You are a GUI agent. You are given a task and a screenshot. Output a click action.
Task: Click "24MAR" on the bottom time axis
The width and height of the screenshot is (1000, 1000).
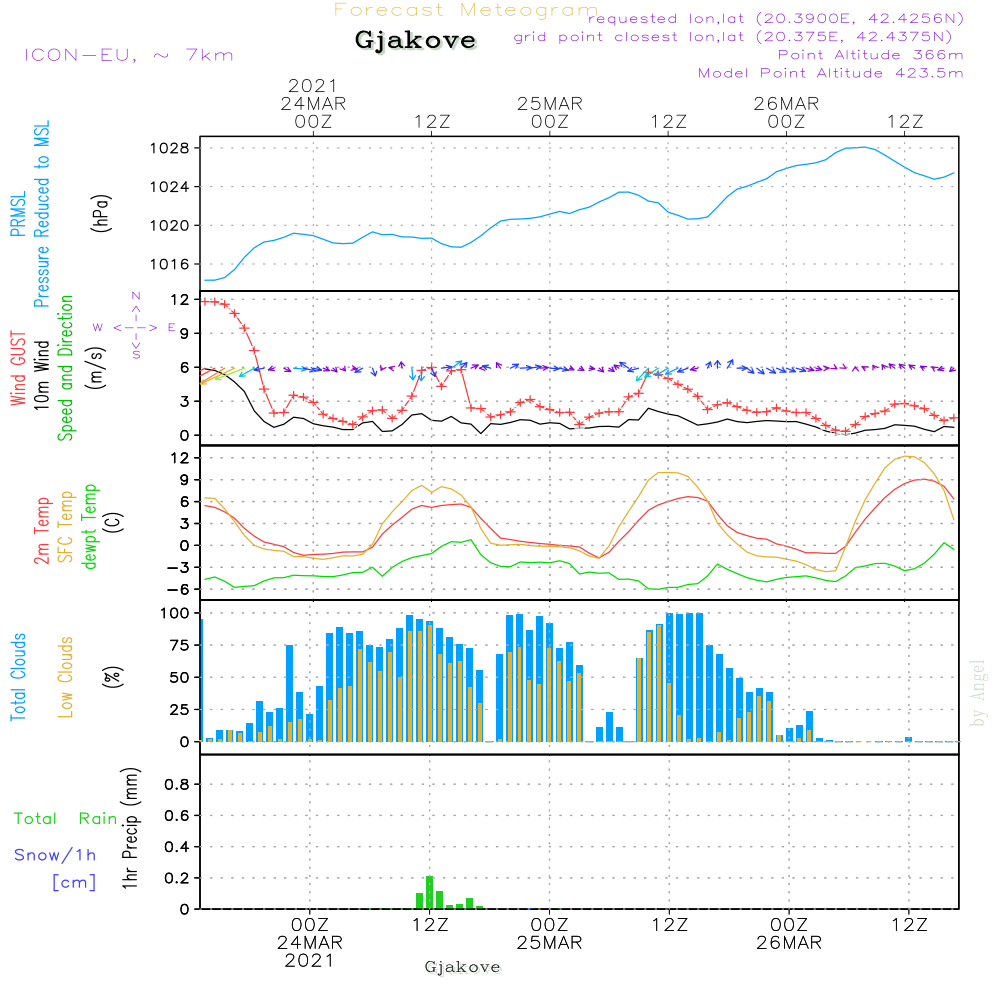click(x=310, y=943)
